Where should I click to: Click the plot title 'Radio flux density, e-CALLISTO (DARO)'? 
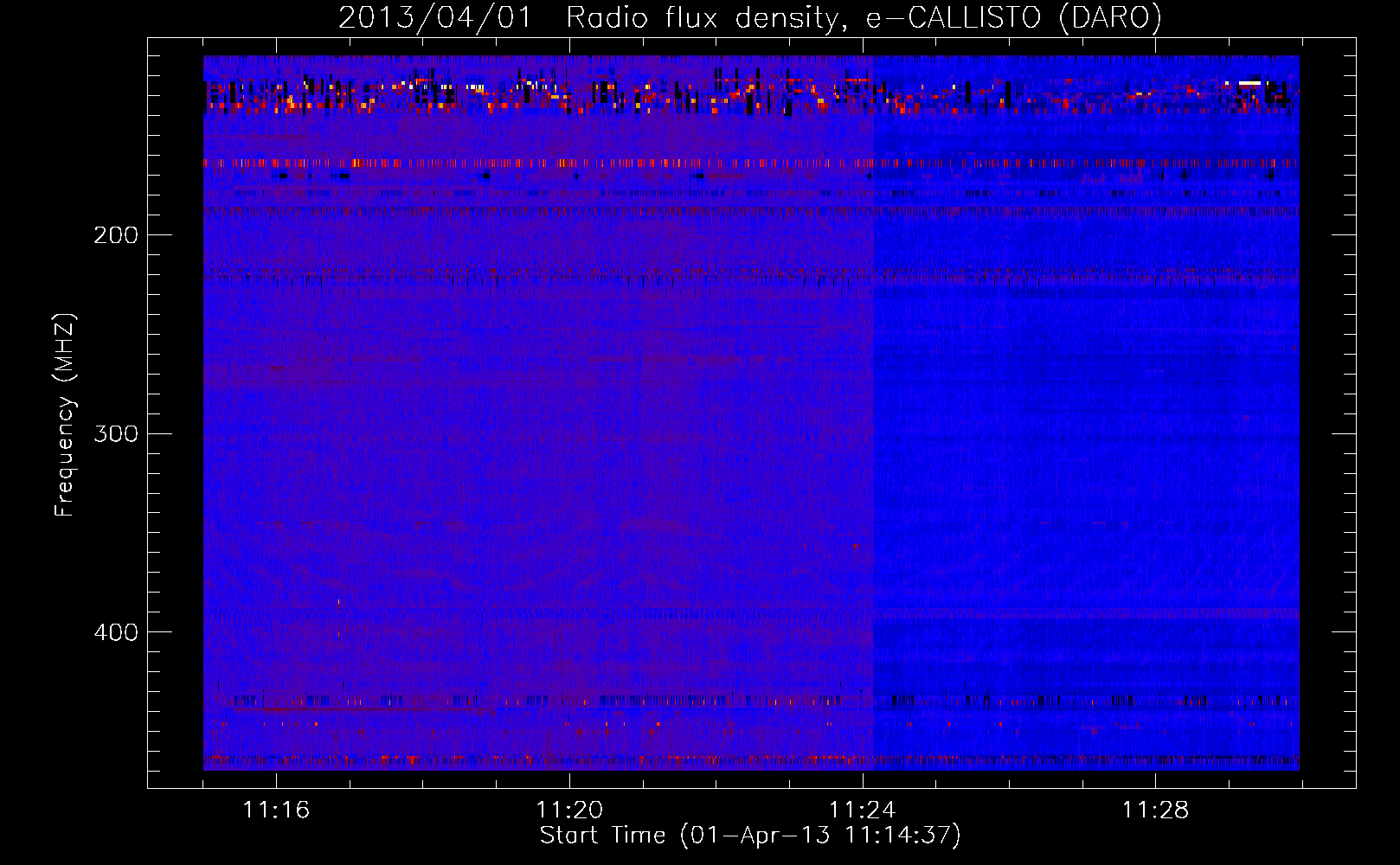(x=864, y=18)
